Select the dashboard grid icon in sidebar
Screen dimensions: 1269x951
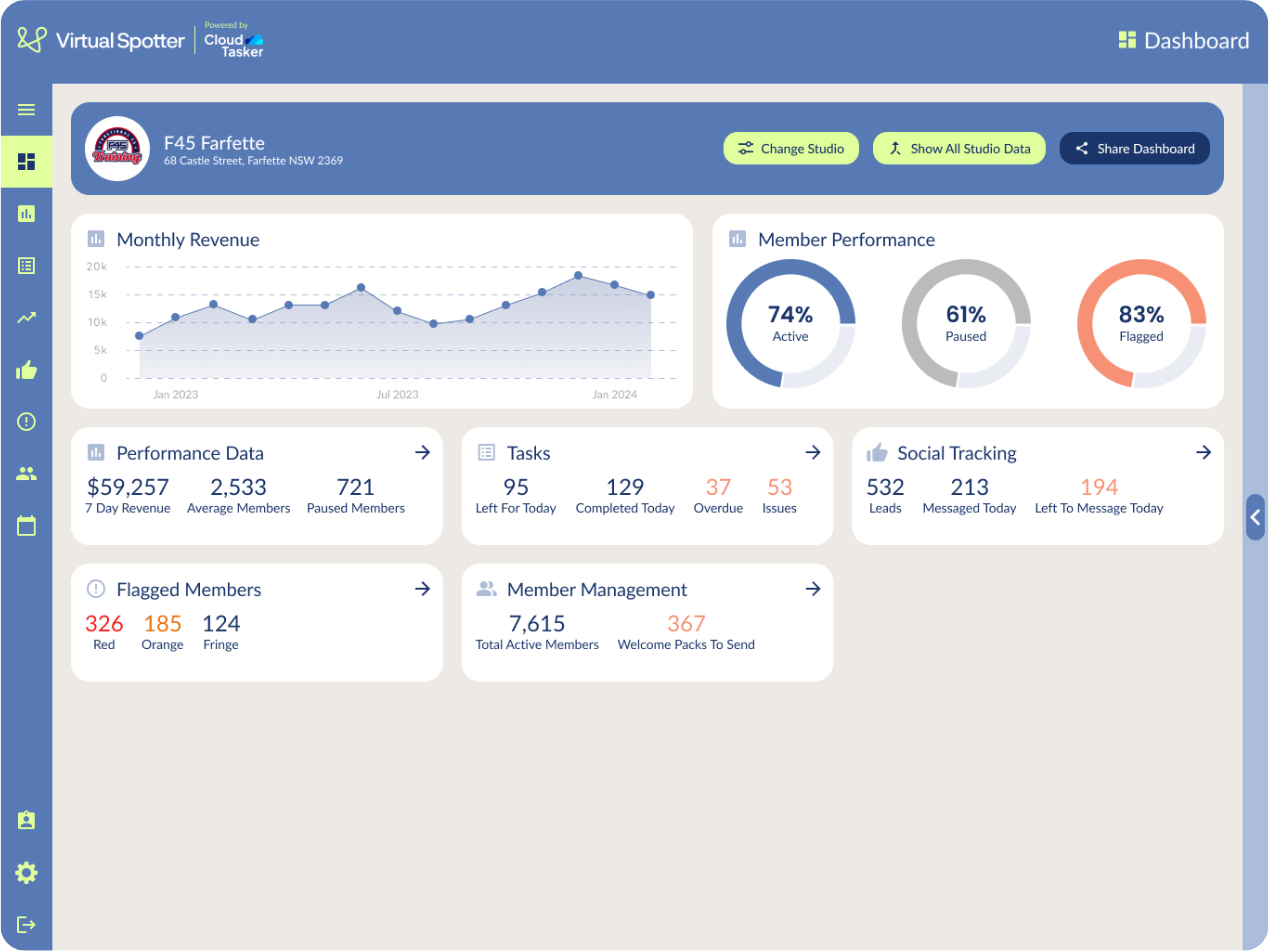point(26,161)
